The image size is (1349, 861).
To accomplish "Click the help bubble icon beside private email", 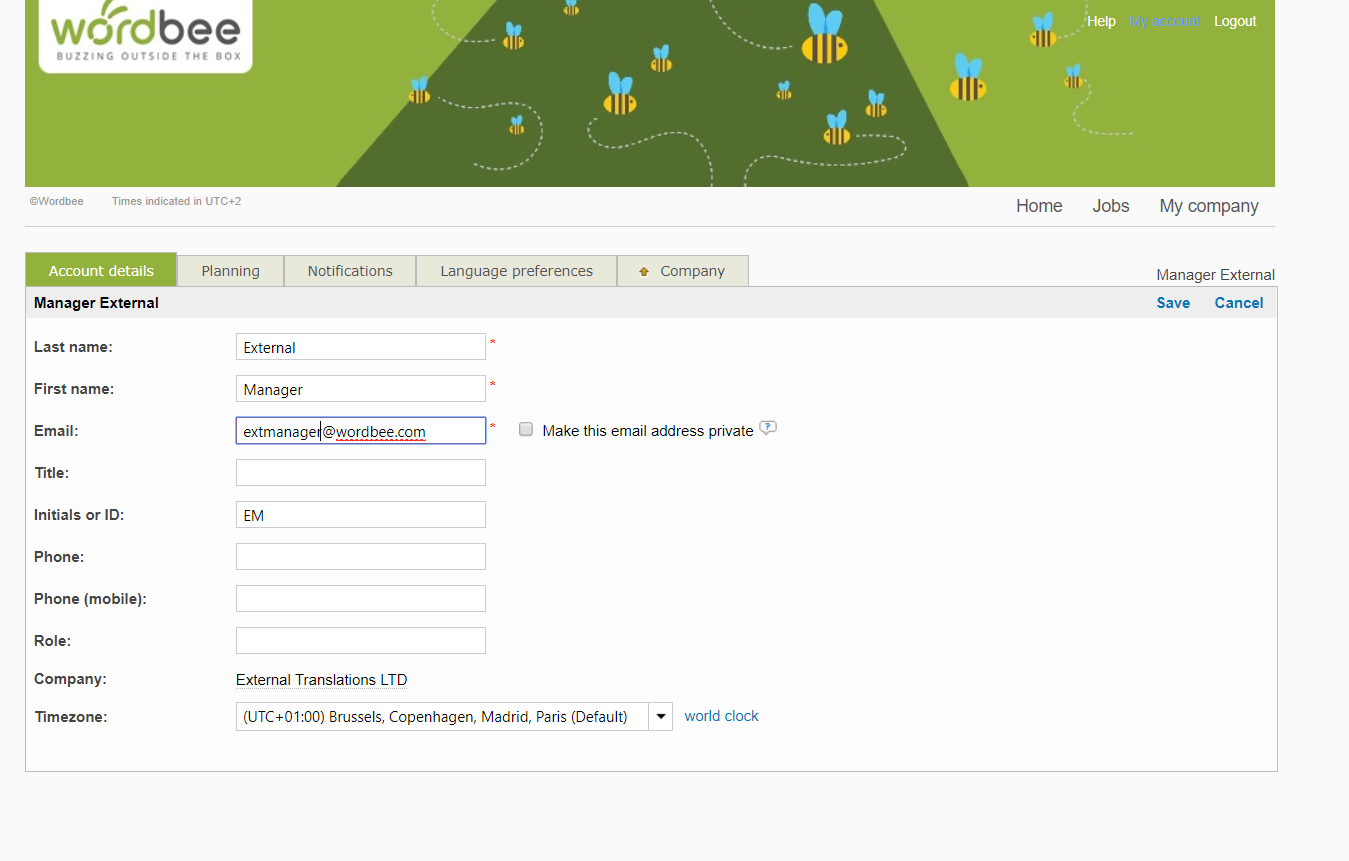I will pos(767,428).
